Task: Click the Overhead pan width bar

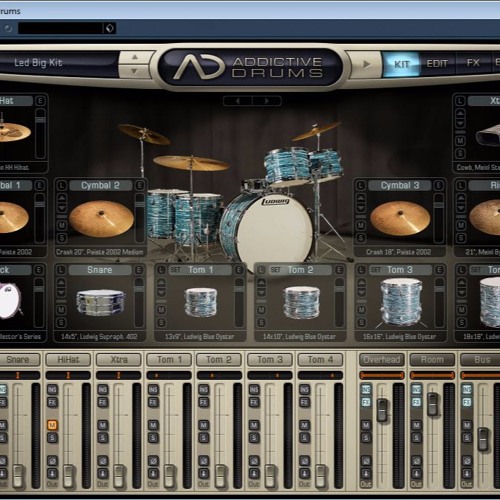Action: [x=382, y=375]
